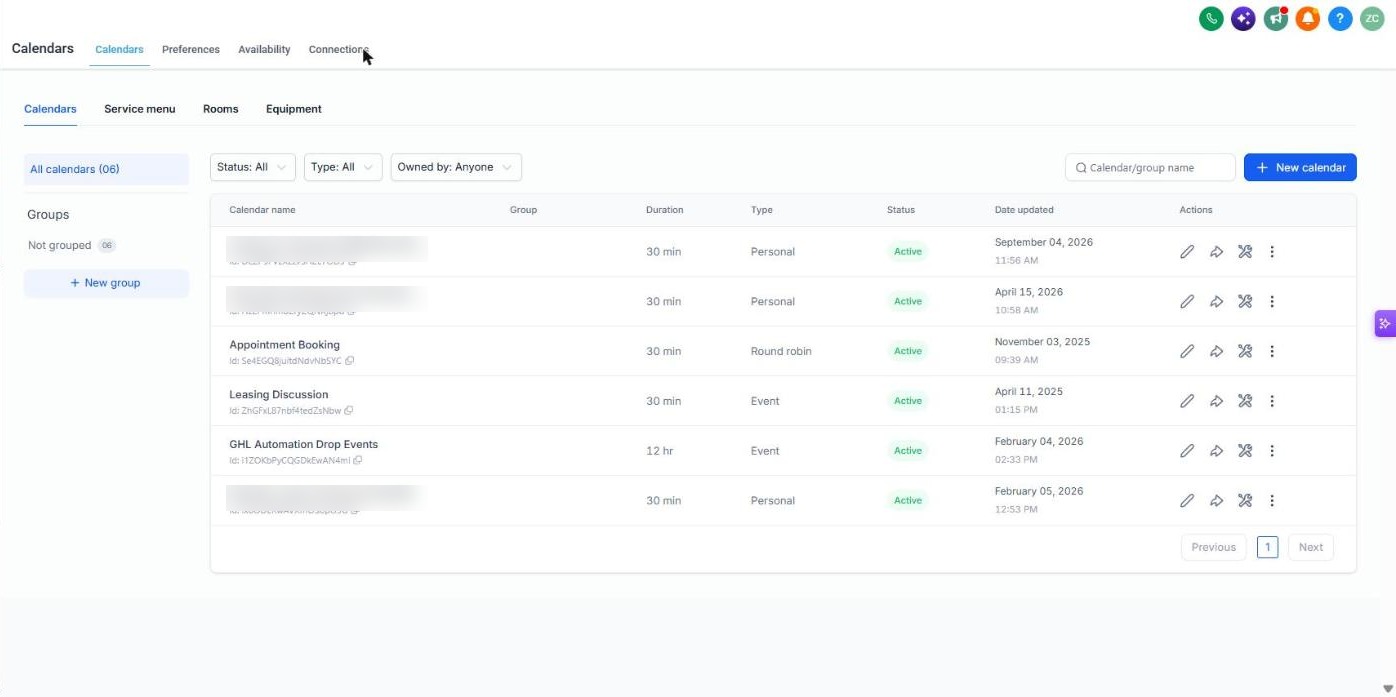Open three-dot menu in February 05, 2026 row
The width and height of the screenshot is (1396, 697).
coord(1272,500)
